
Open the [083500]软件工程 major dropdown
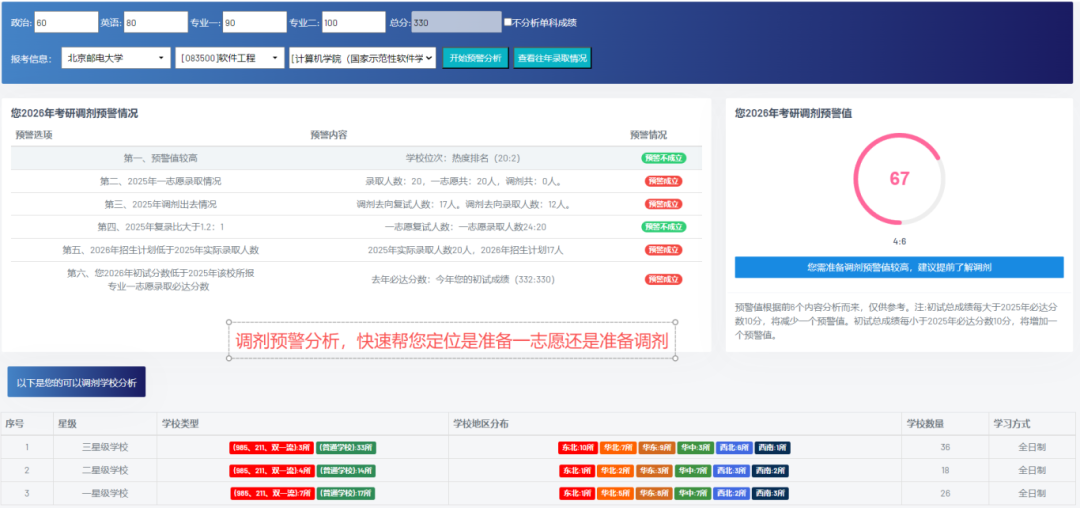pos(230,58)
